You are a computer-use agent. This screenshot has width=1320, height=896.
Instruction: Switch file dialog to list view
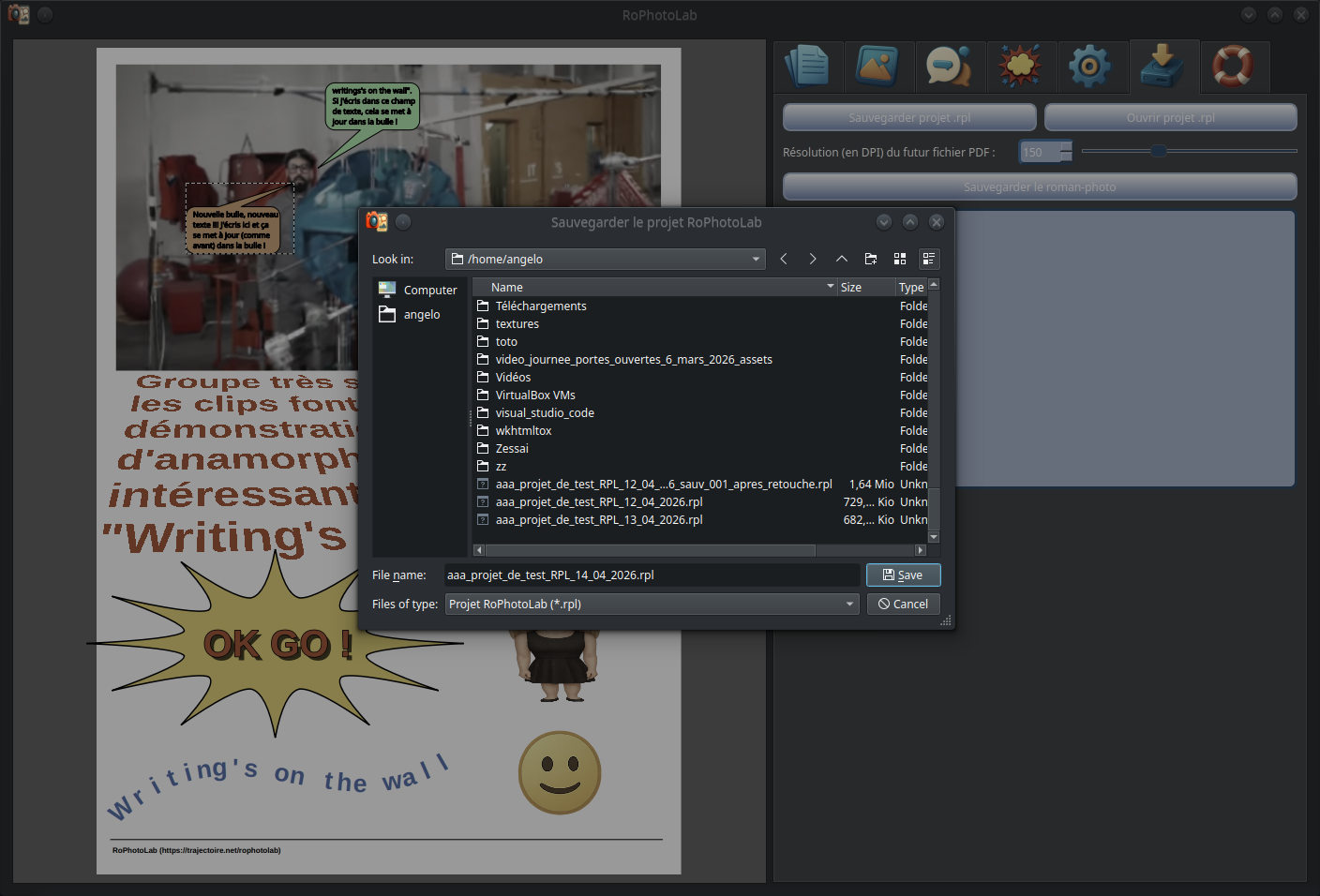coord(900,259)
